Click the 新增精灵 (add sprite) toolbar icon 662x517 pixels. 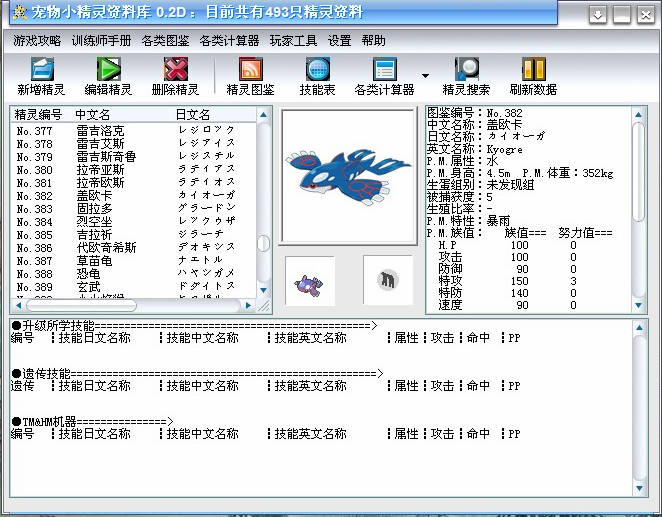[42, 69]
